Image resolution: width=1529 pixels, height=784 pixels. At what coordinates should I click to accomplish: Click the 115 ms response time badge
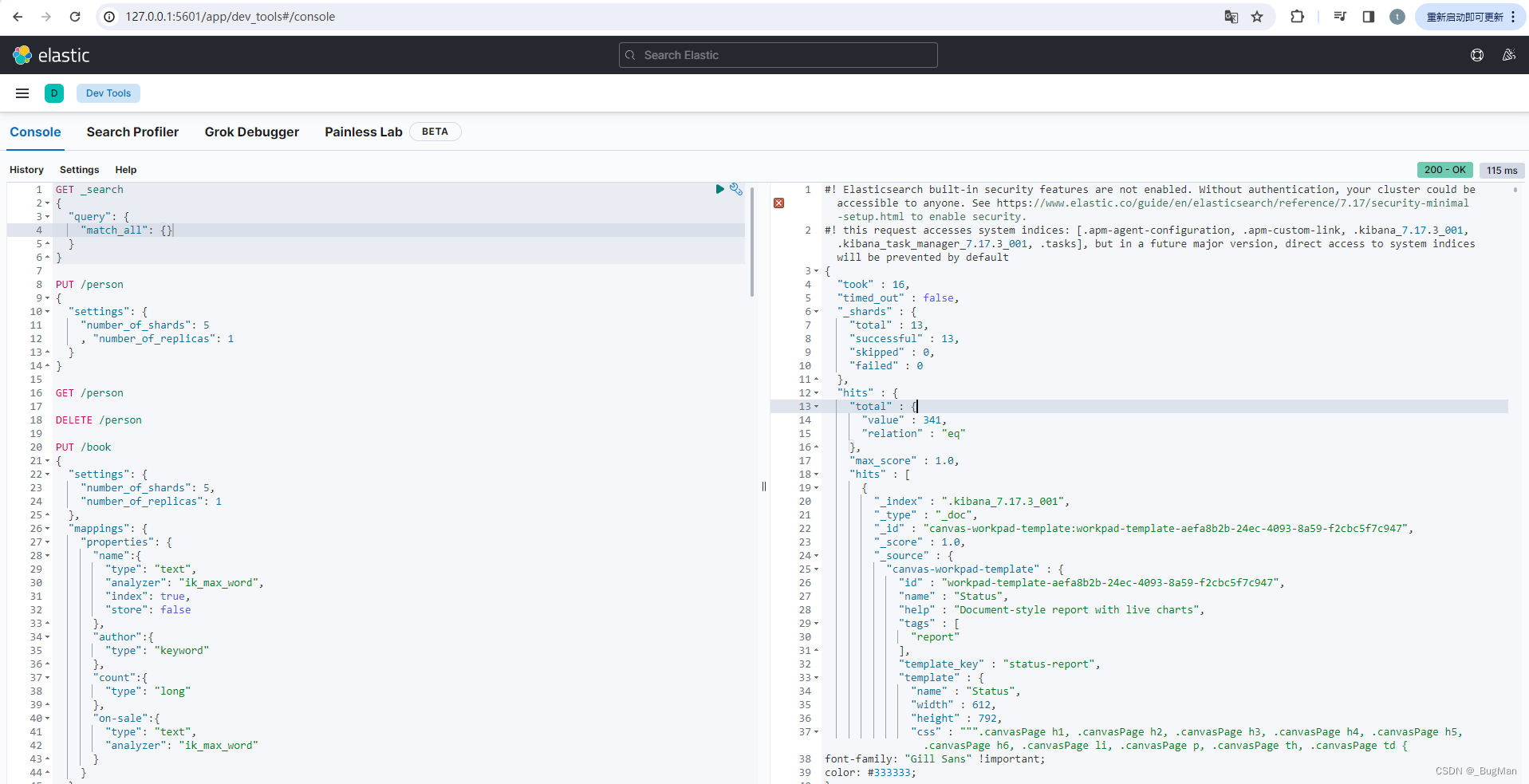pyautogui.click(x=1502, y=170)
